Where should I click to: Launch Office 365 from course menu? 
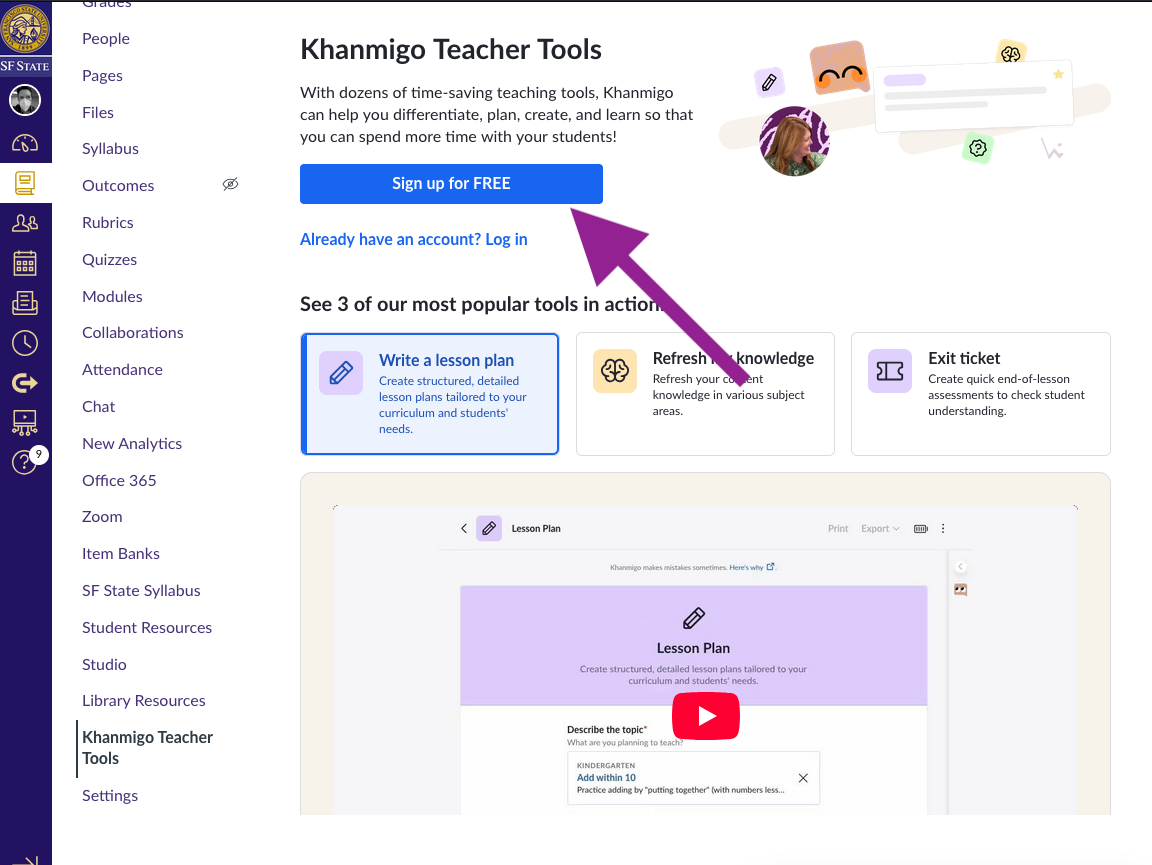tap(119, 481)
